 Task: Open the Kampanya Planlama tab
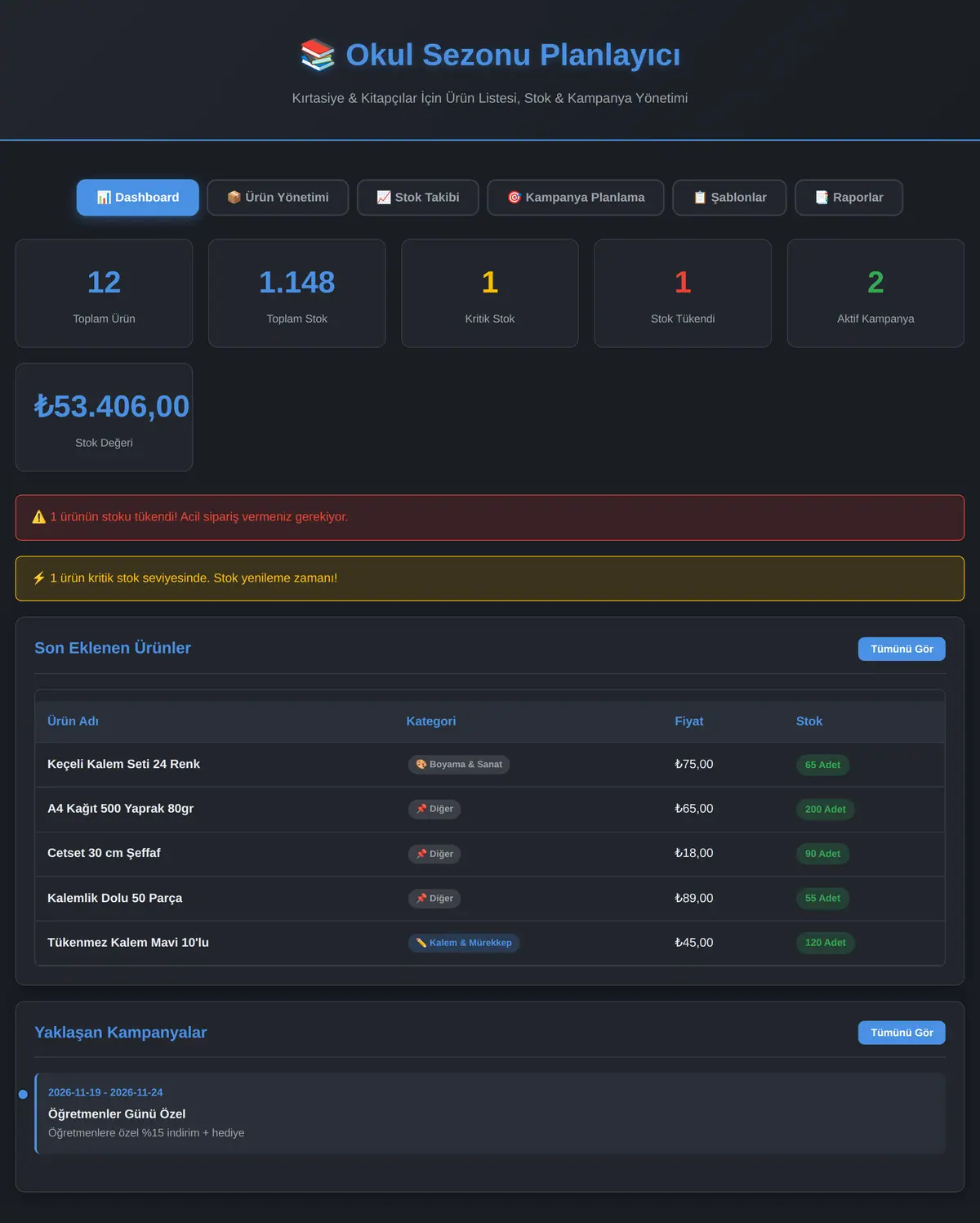coord(576,198)
